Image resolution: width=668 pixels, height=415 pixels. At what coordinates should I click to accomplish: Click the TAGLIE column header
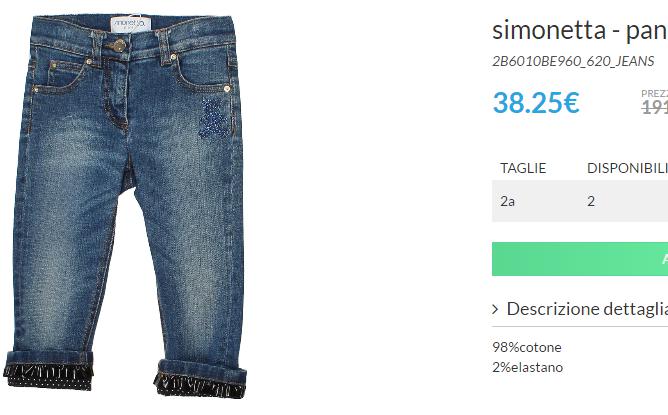[x=523, y=168]
